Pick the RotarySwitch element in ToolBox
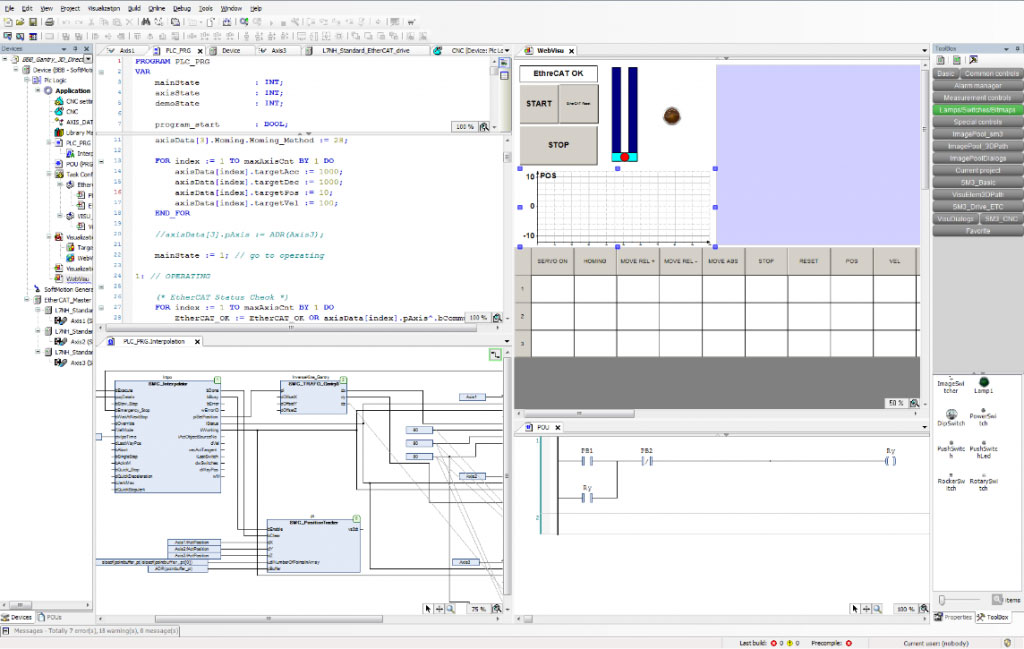This screenshot has width=1024, height=649. pyautogui.click(x=983, y=483)
